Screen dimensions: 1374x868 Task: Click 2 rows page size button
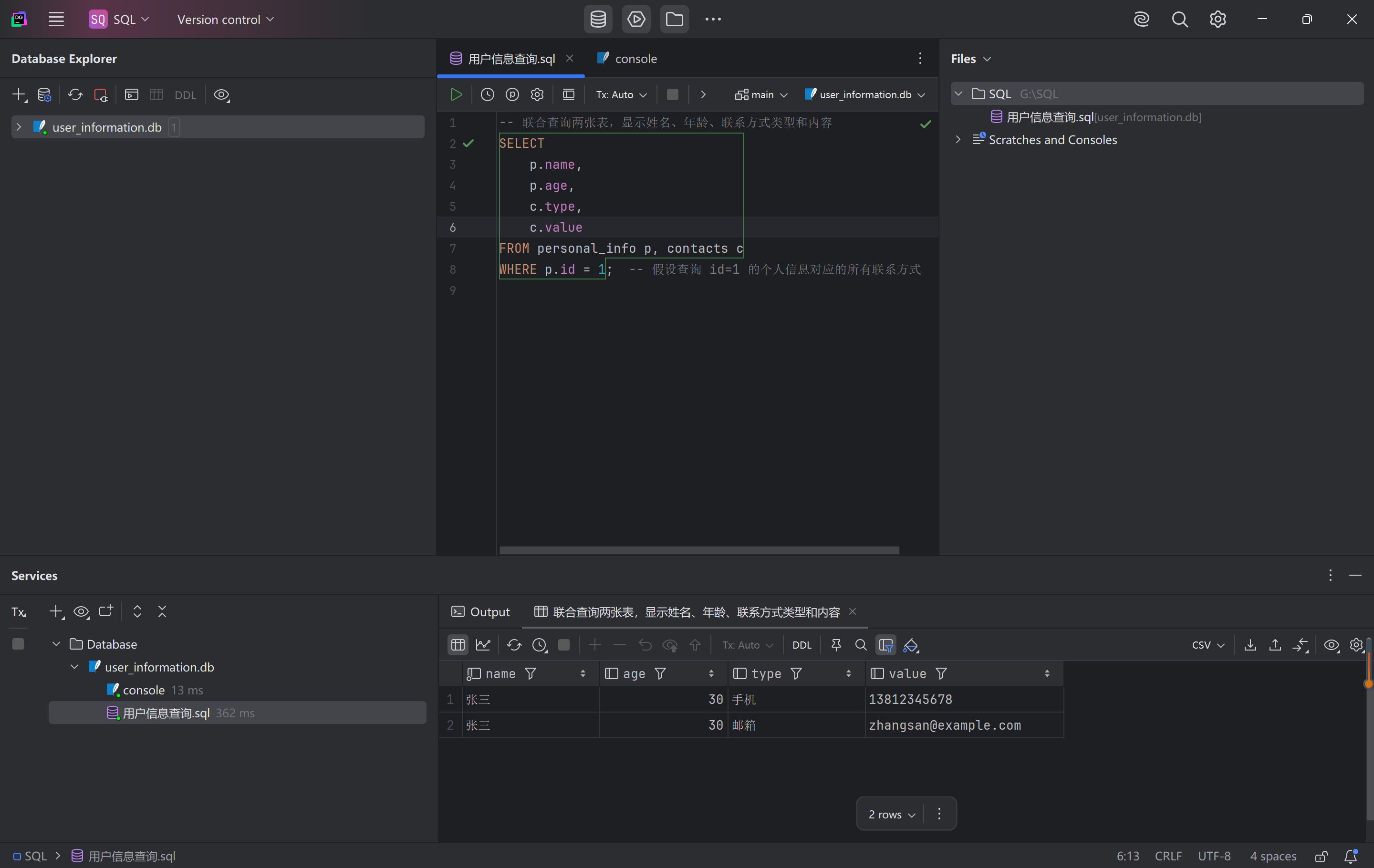(x=891, y=815)
